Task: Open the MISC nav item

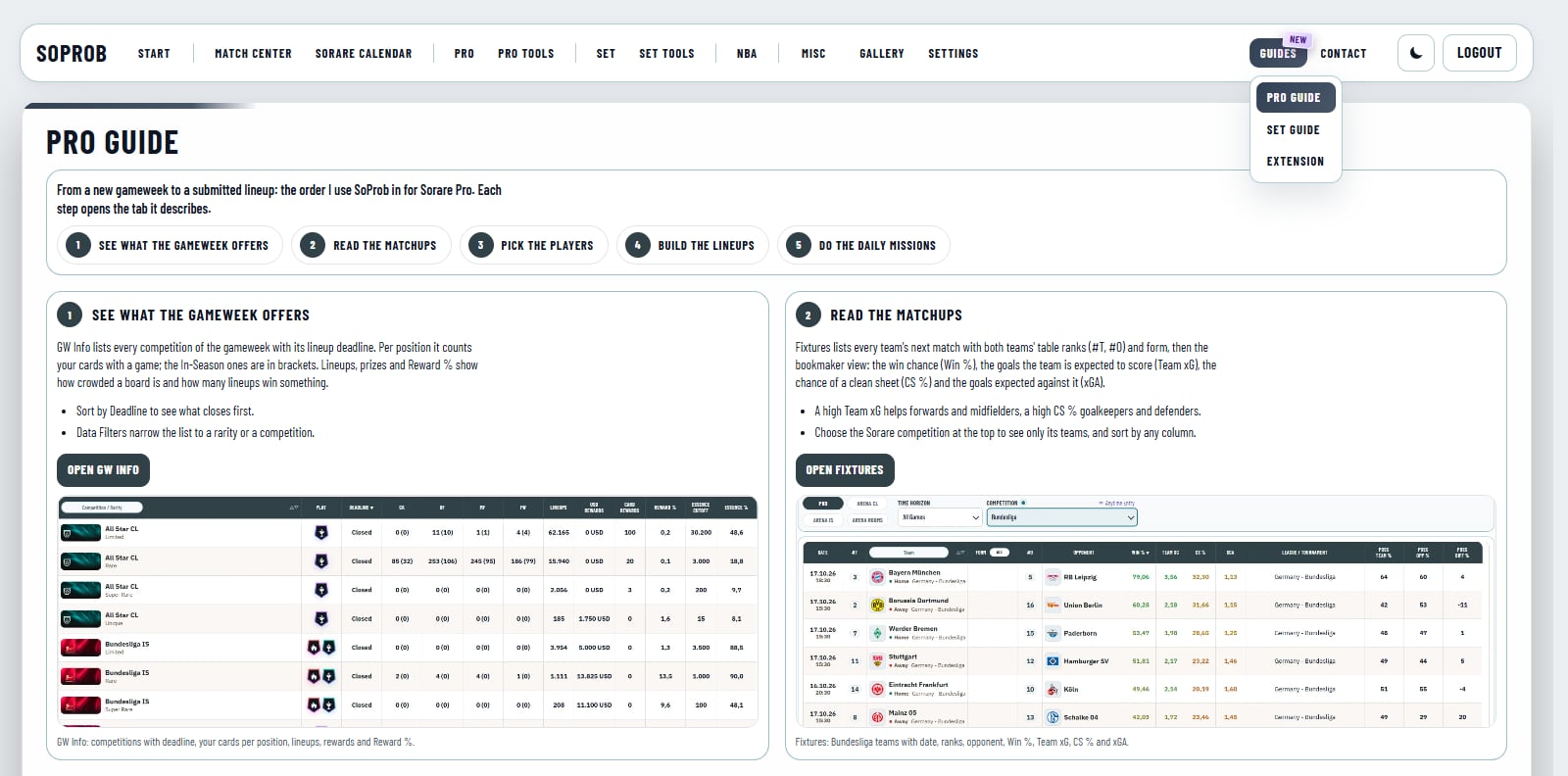Action: pyautogui.click(x=813, y=53)
